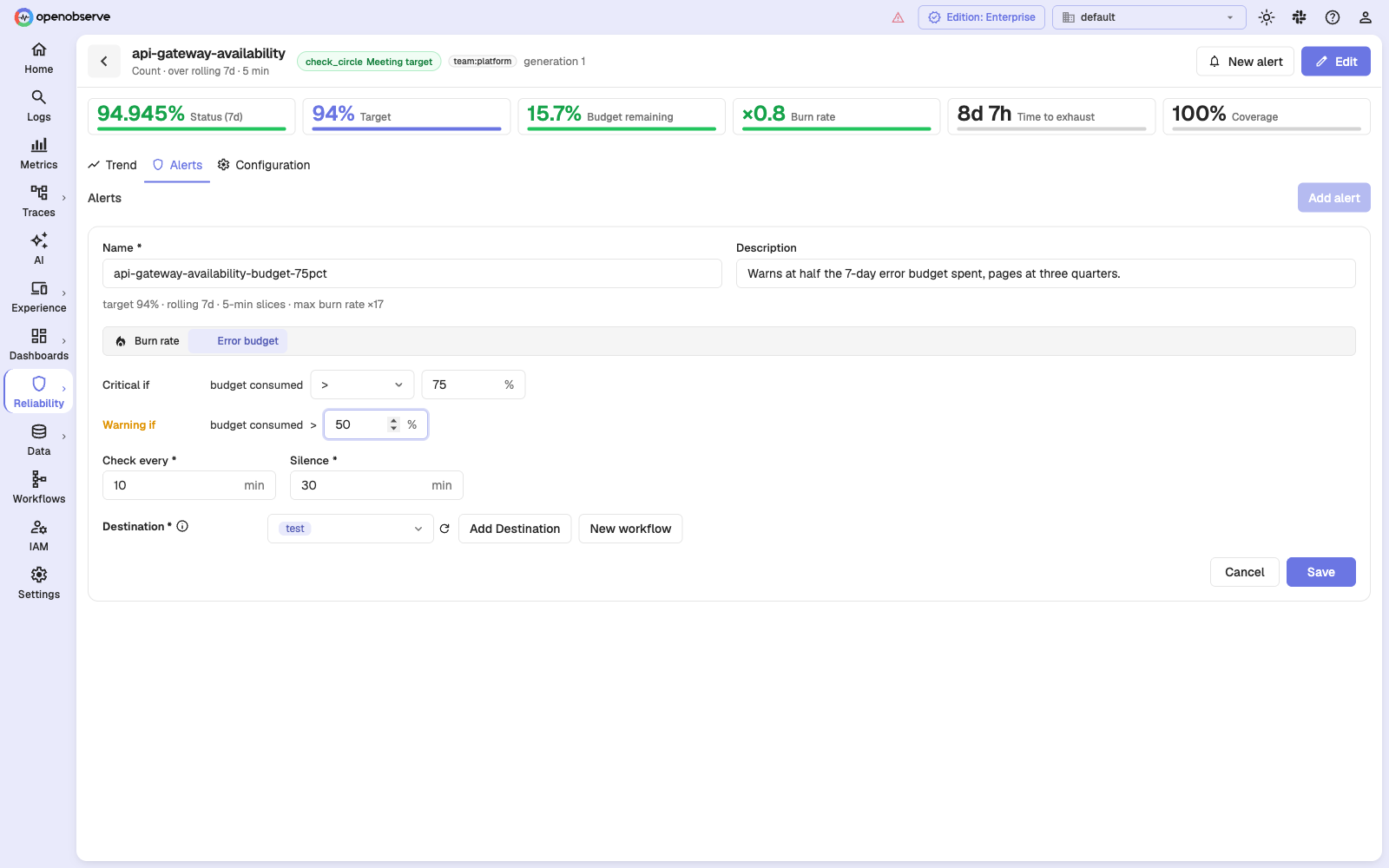
Task: Save the alert
Action: click(1320, 572)
